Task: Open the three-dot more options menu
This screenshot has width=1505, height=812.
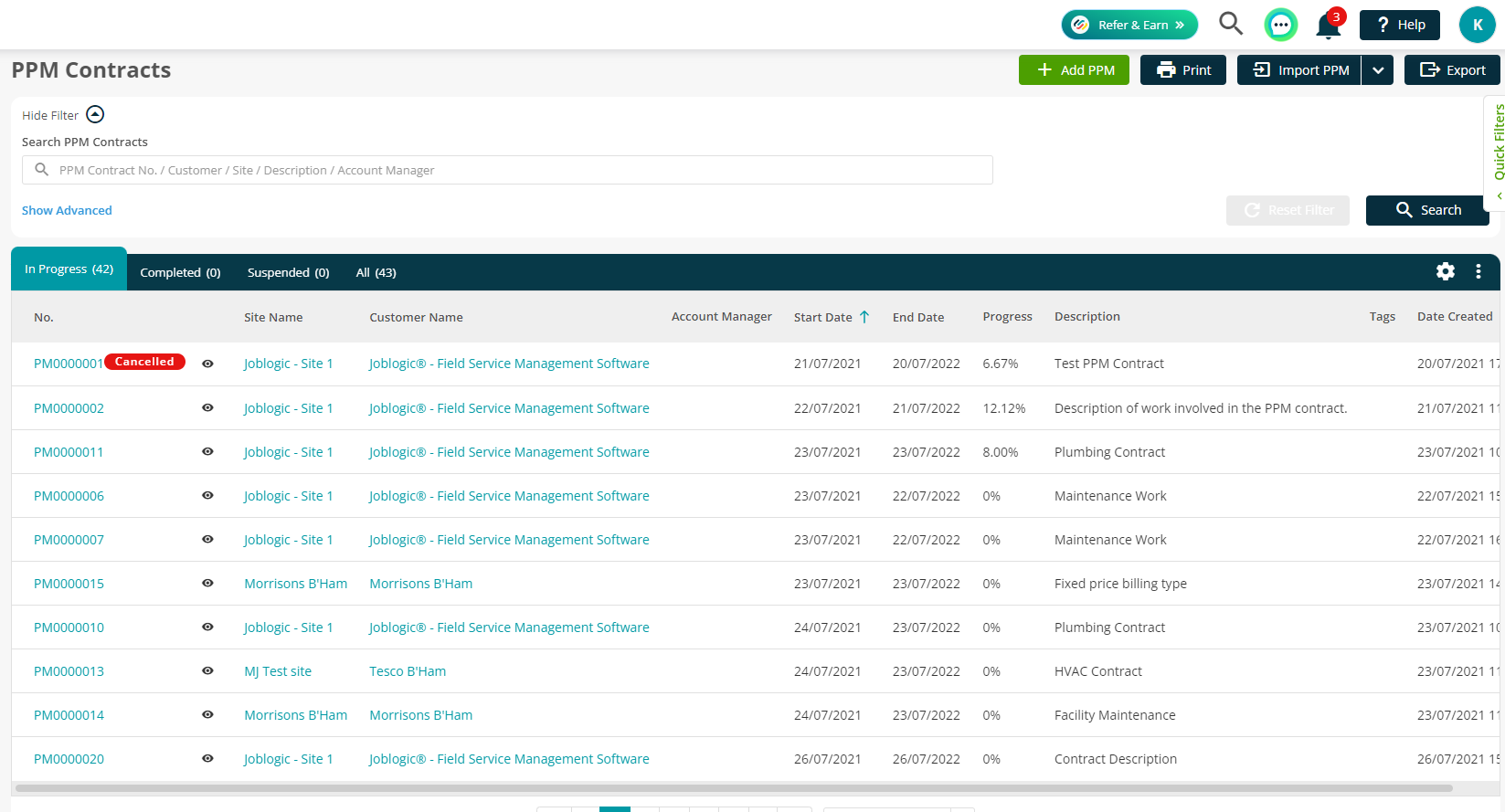Action: [1479, 271]
